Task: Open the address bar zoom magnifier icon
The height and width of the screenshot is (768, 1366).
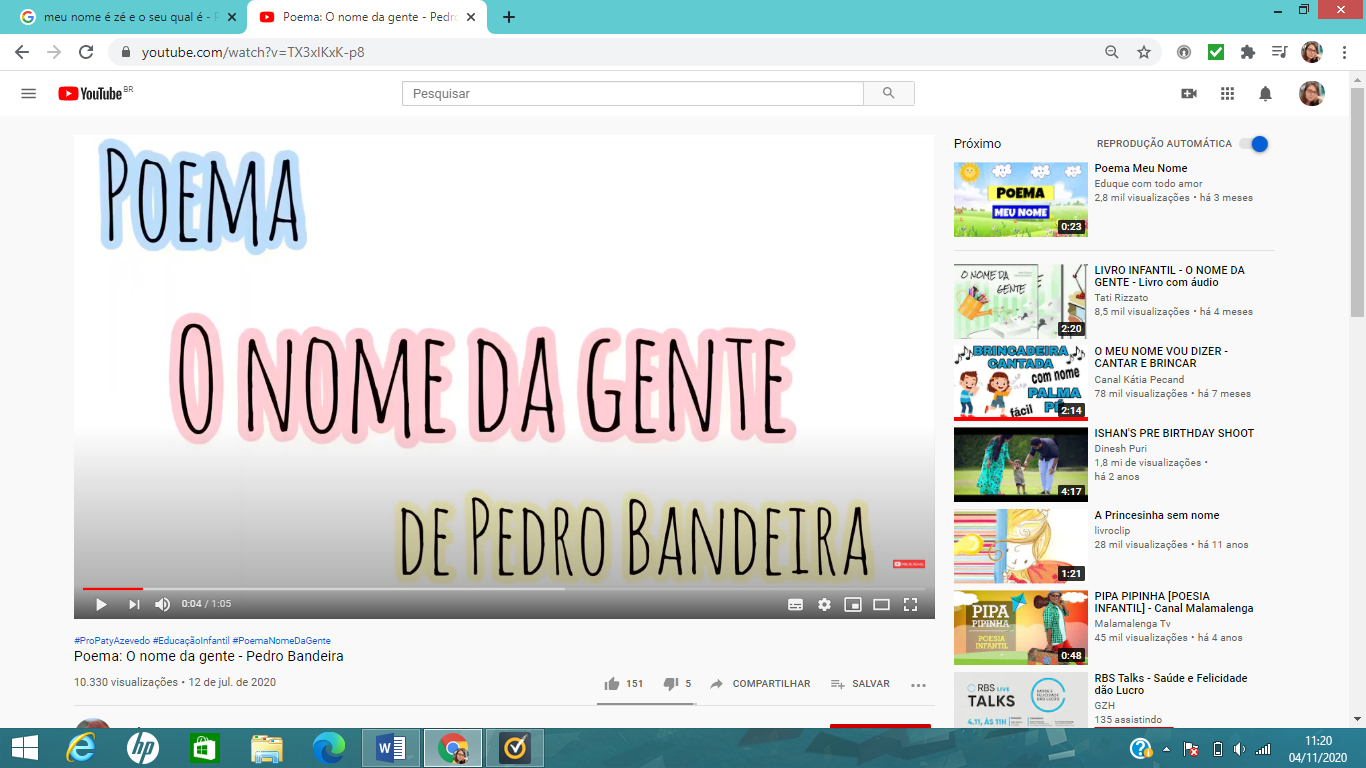Action: tap(1112, 52)
